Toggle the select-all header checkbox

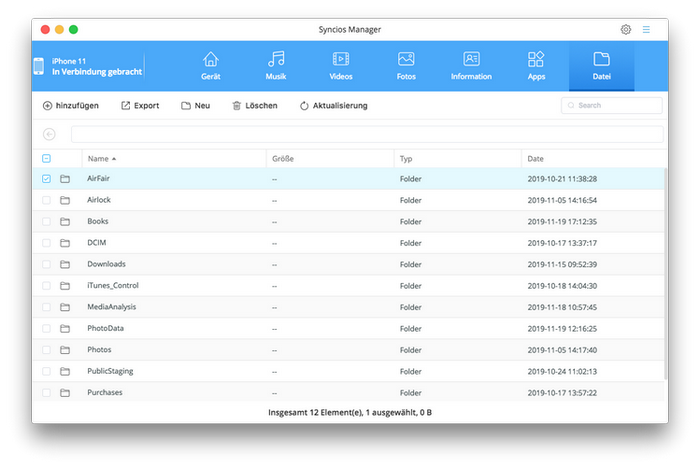pyautogui.click(x=46, y=158)
